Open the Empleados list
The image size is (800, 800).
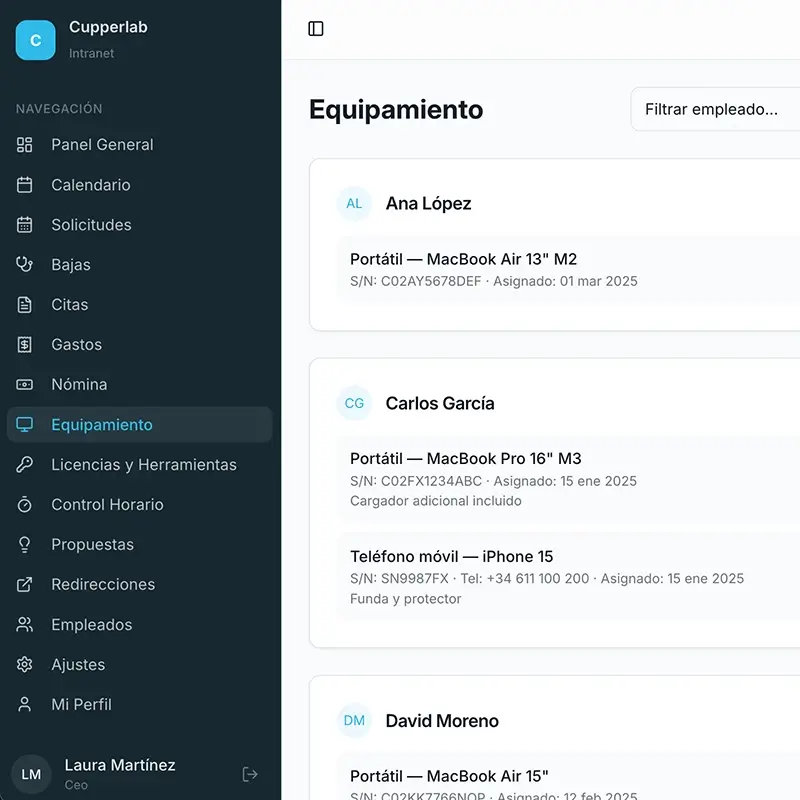point(139,624)
